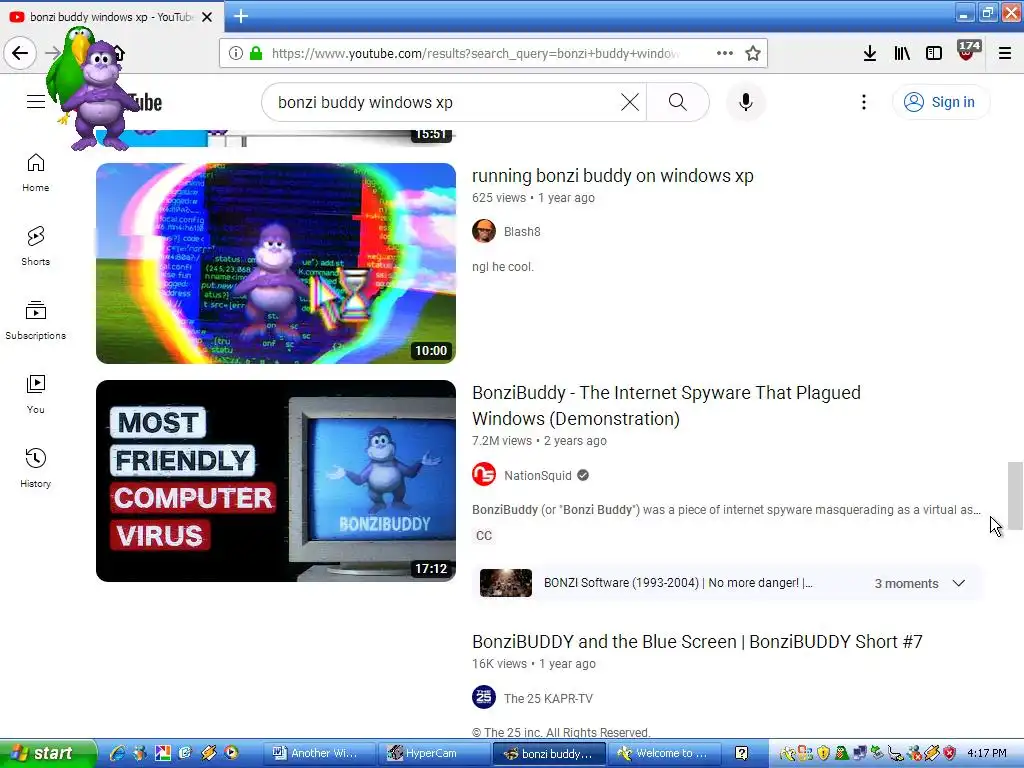Screen dimensions: 1024x768
Task: Open the Firefox hamburger menu
Action: tap(1005, 54)
